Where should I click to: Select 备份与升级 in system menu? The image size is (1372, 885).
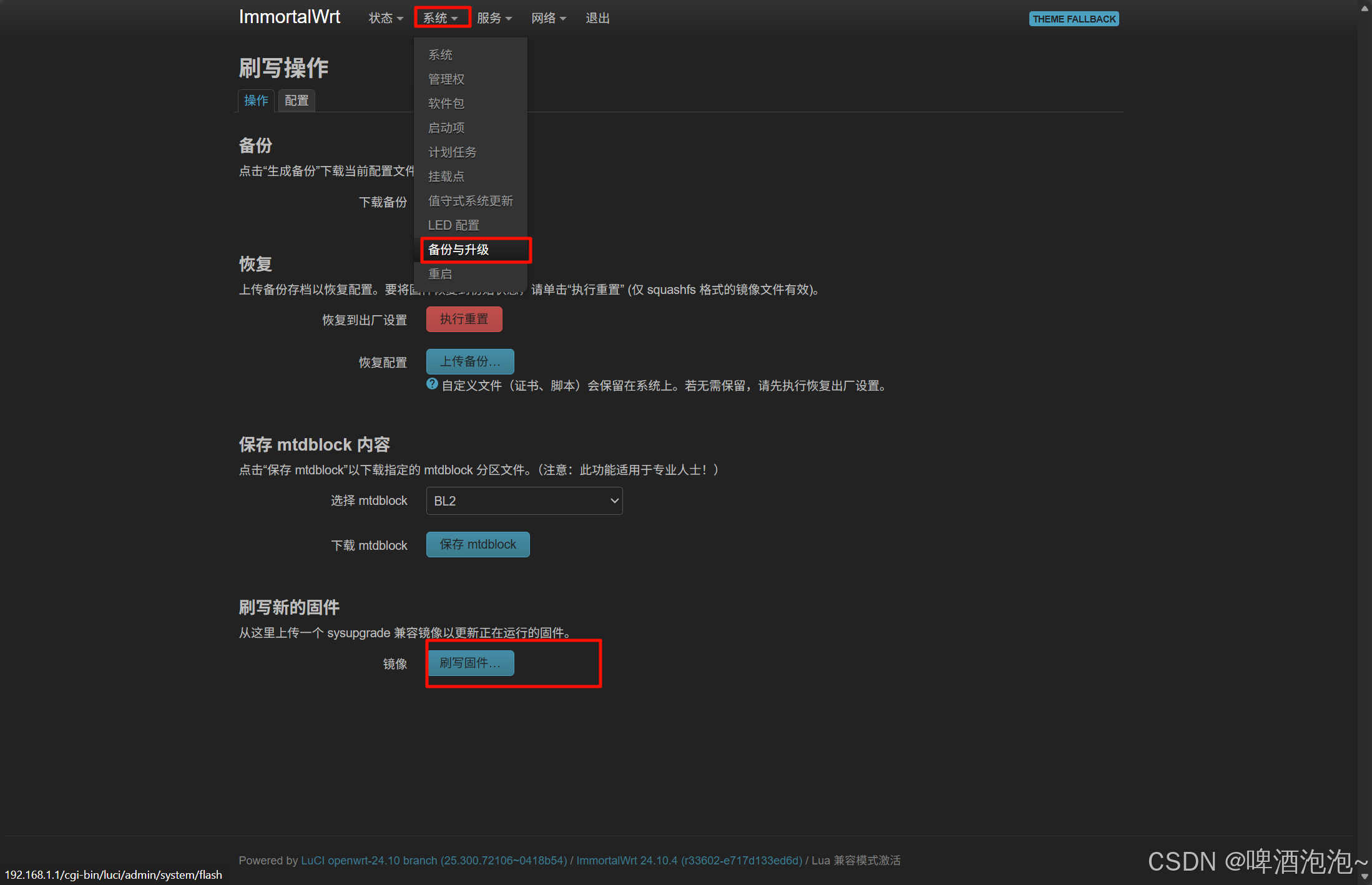(459, 250)
